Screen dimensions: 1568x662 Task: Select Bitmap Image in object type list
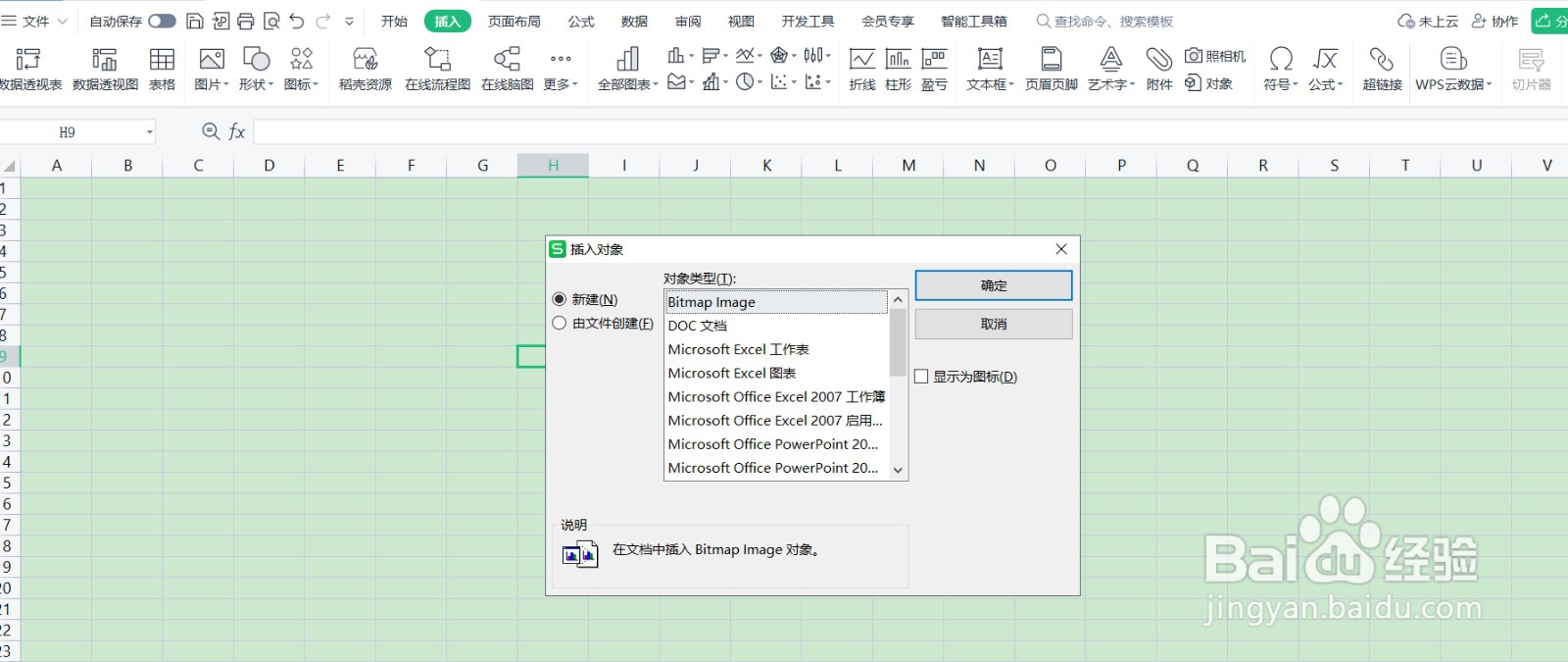click(x=776, y=302)
